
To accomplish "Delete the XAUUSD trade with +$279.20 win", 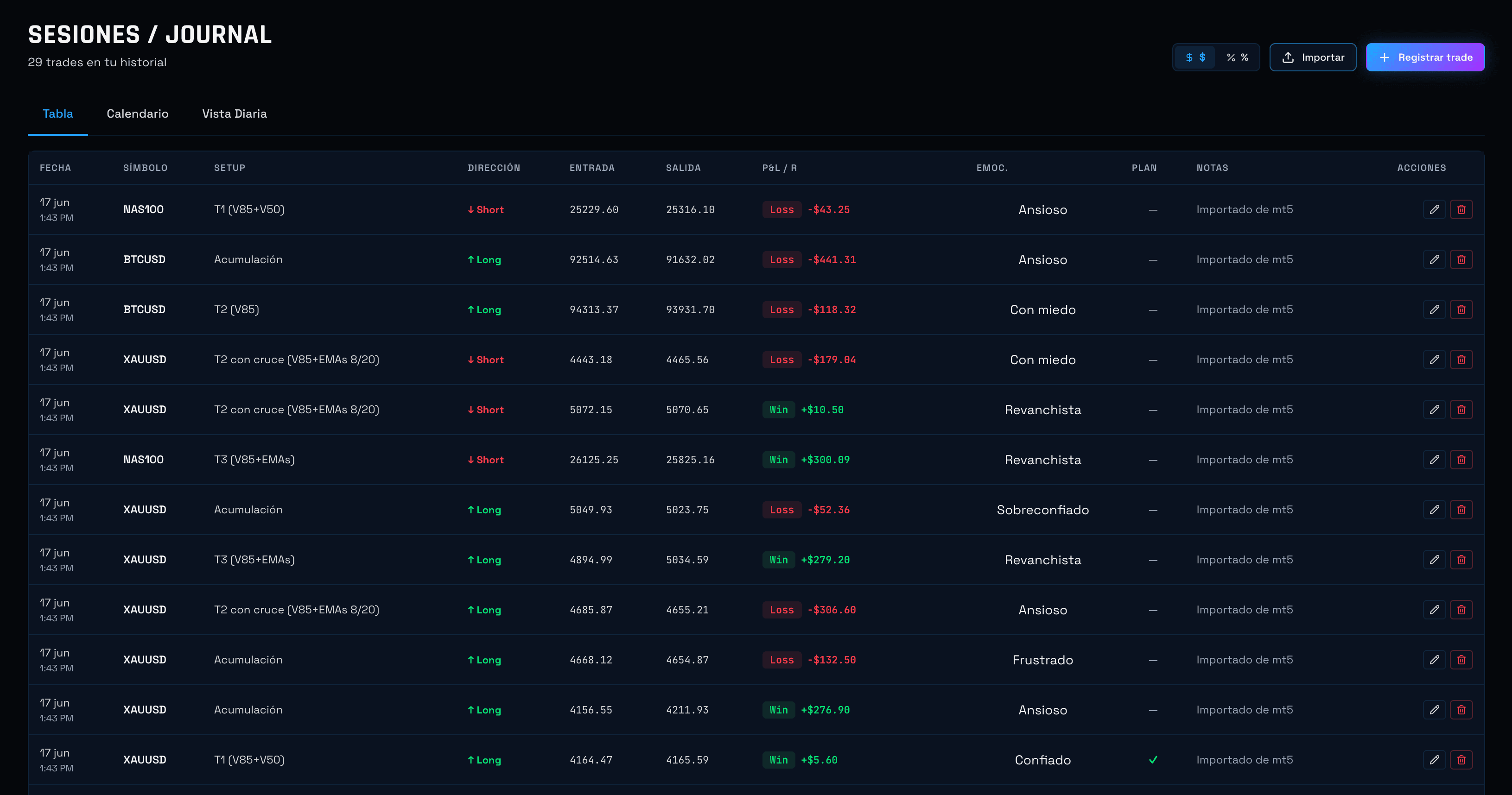I will (1461, 560).
